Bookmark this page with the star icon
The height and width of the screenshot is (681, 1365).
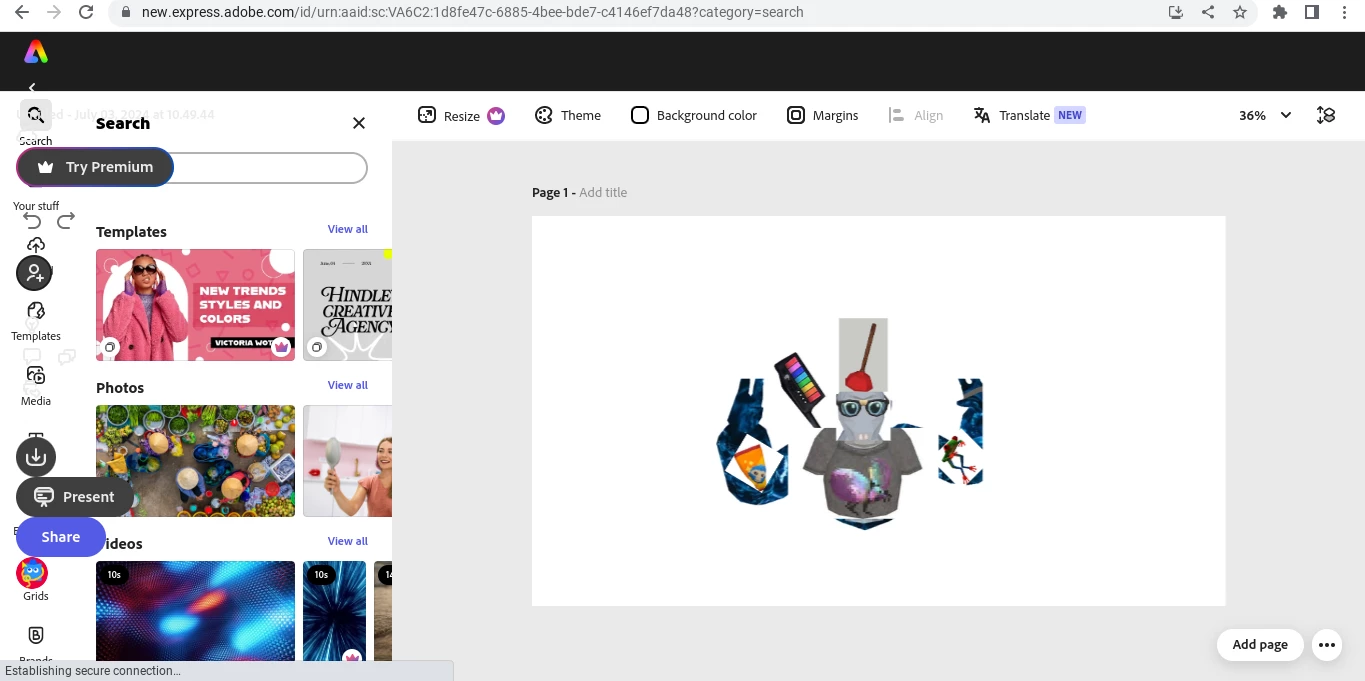click(1240, 12)
